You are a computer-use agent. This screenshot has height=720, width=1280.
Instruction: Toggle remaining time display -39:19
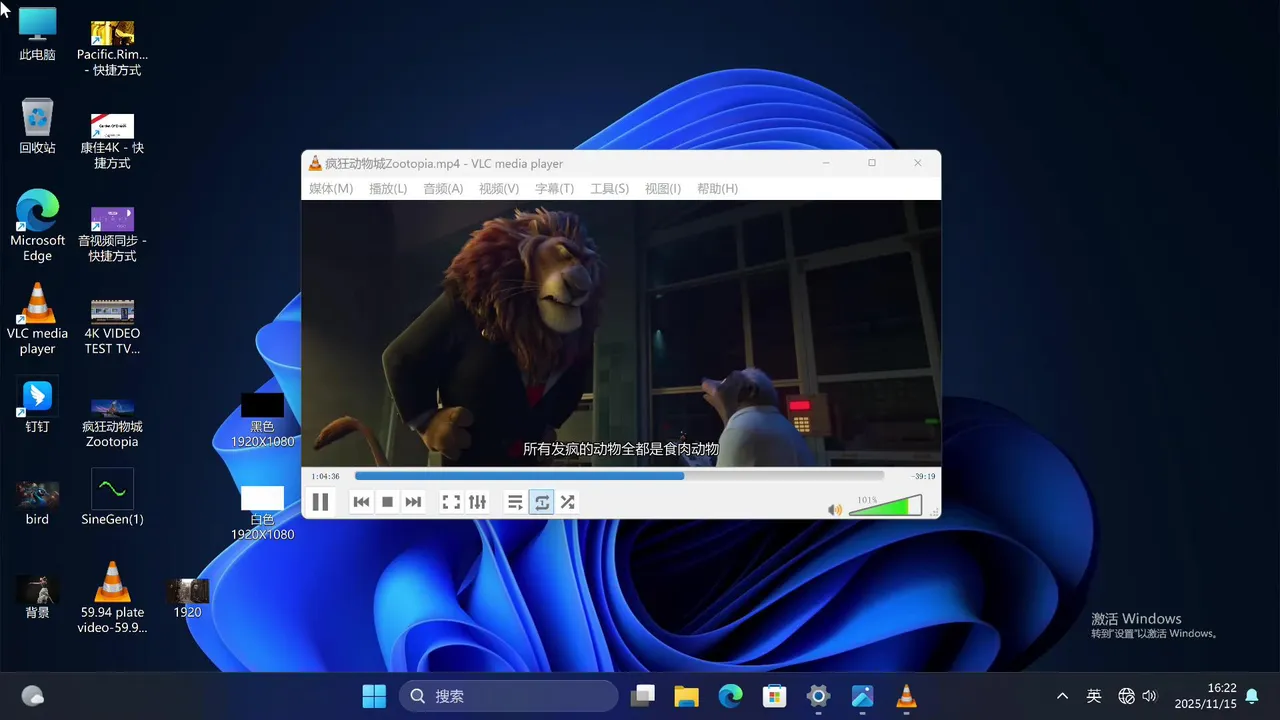[x=923, y=477]
